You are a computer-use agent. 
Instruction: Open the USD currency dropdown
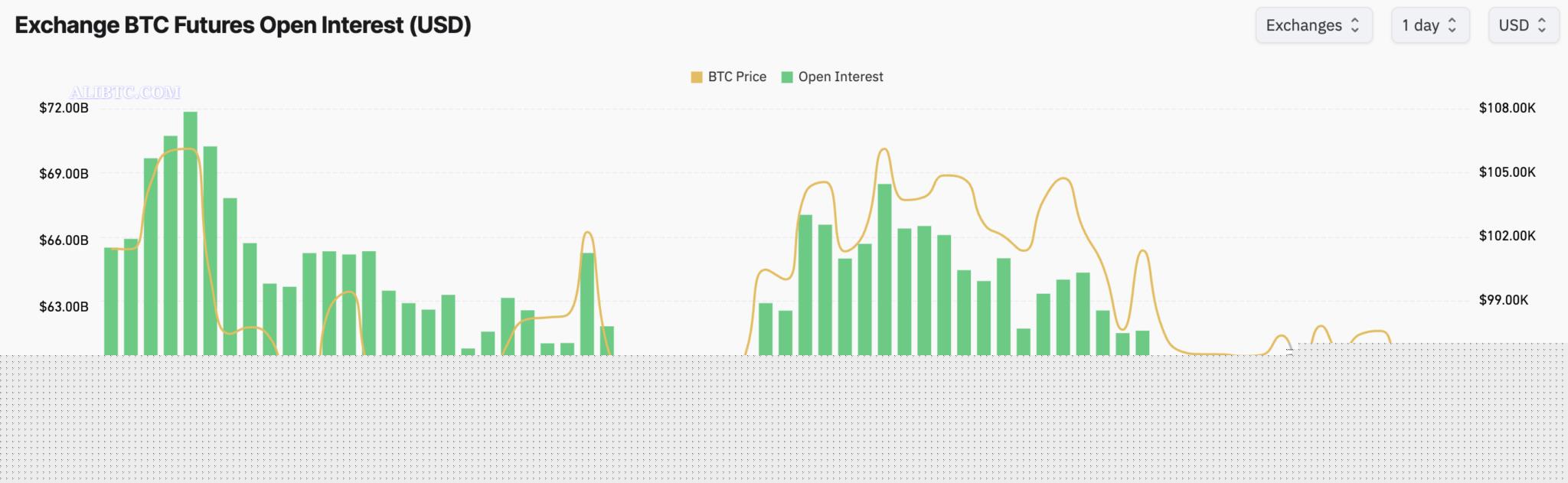1523,25
